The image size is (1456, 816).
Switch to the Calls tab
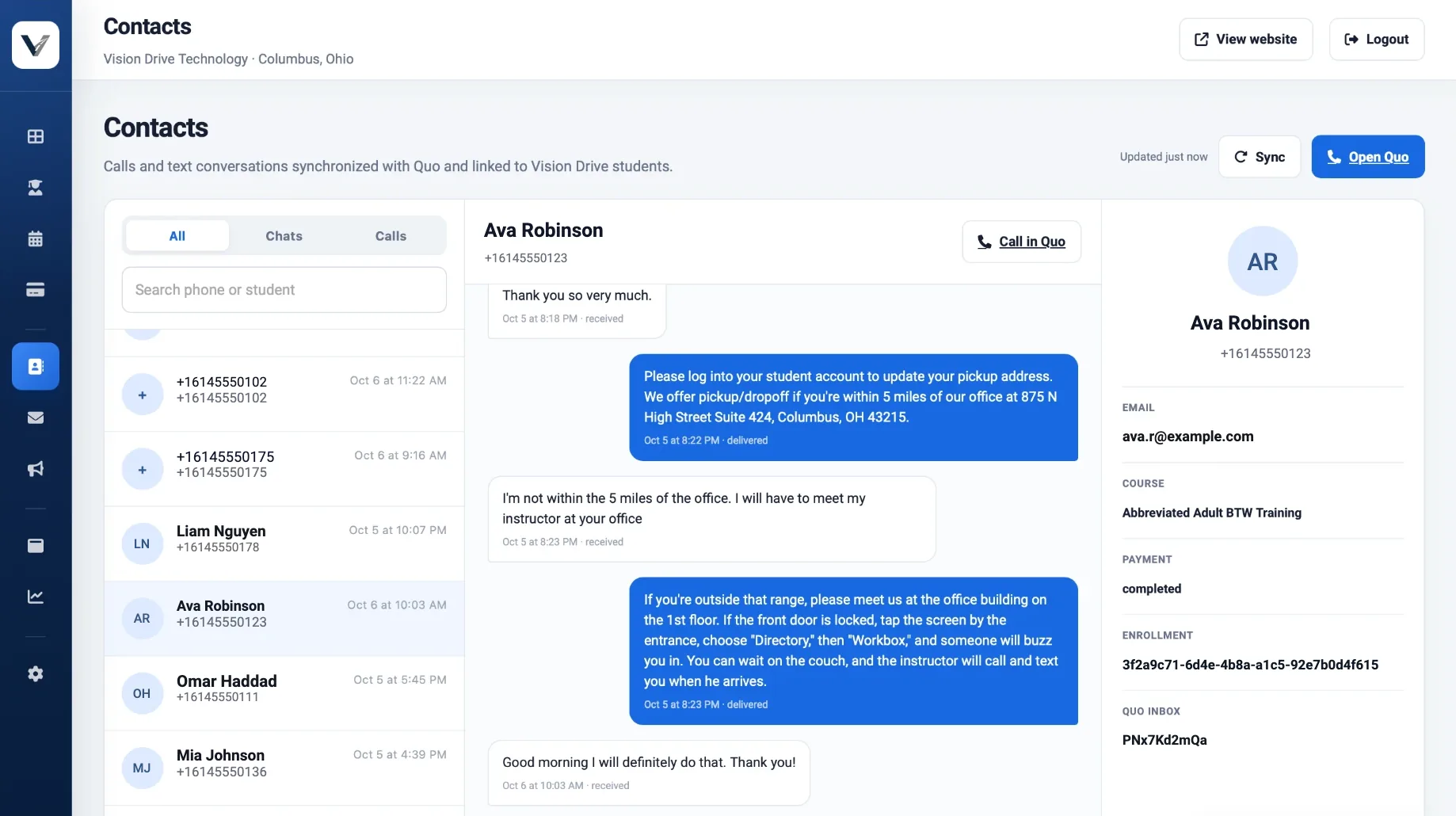391,236
